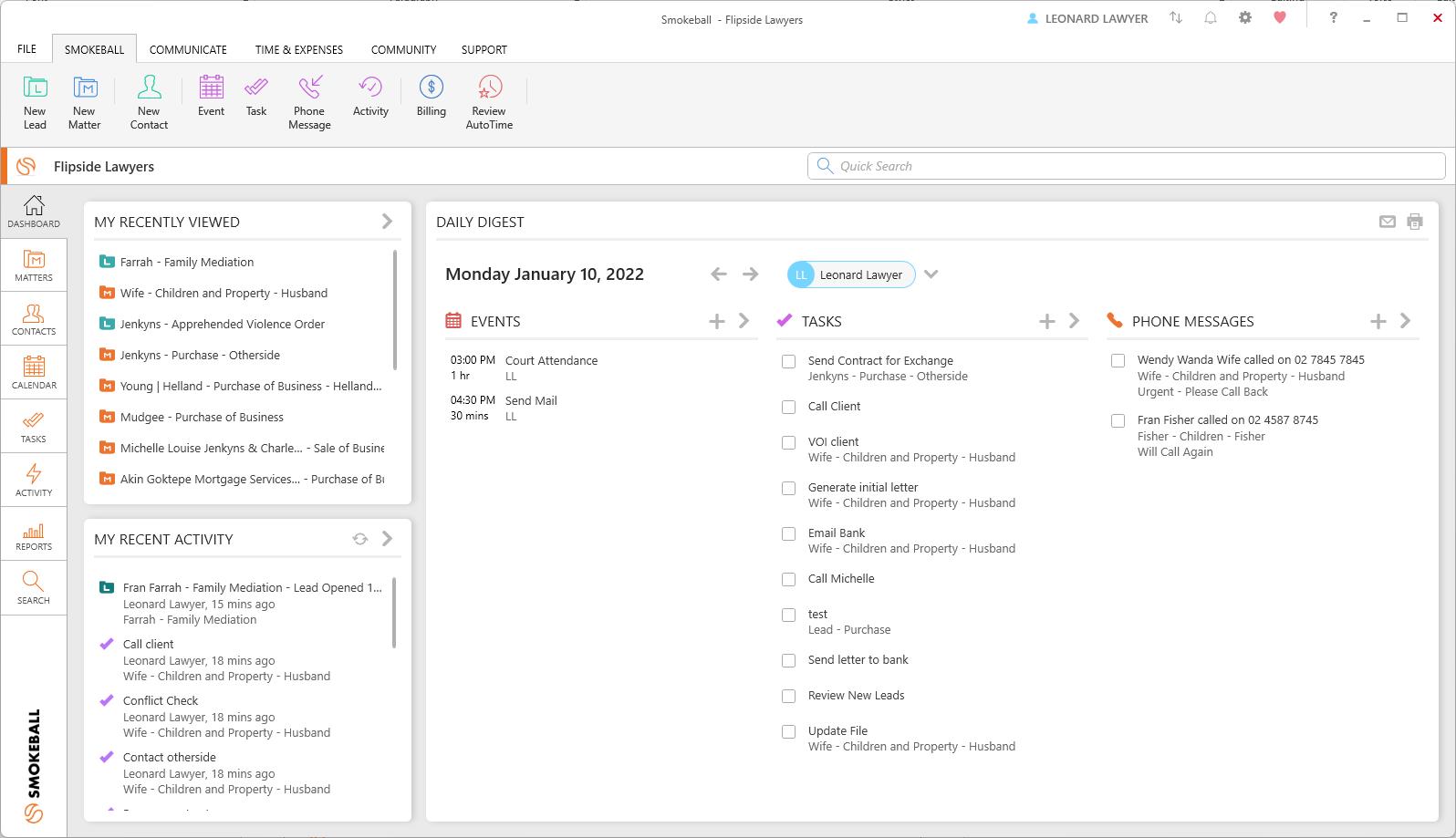Check the Send letter to bank task
Screen dimensions: 1456x838
(789, 661)
